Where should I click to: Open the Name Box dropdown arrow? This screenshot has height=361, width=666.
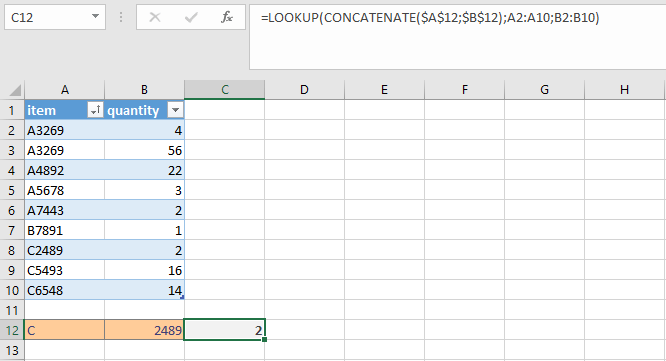coord(95,17)
